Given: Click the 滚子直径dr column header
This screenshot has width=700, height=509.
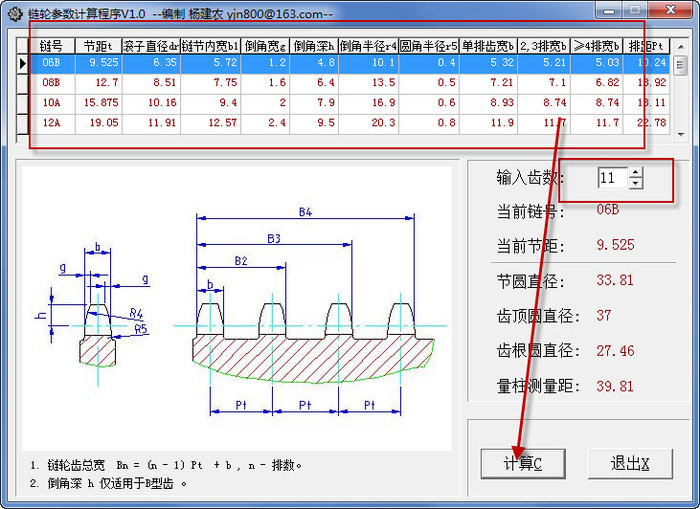Looking at the screenshot, I should (x=152, y=45).
